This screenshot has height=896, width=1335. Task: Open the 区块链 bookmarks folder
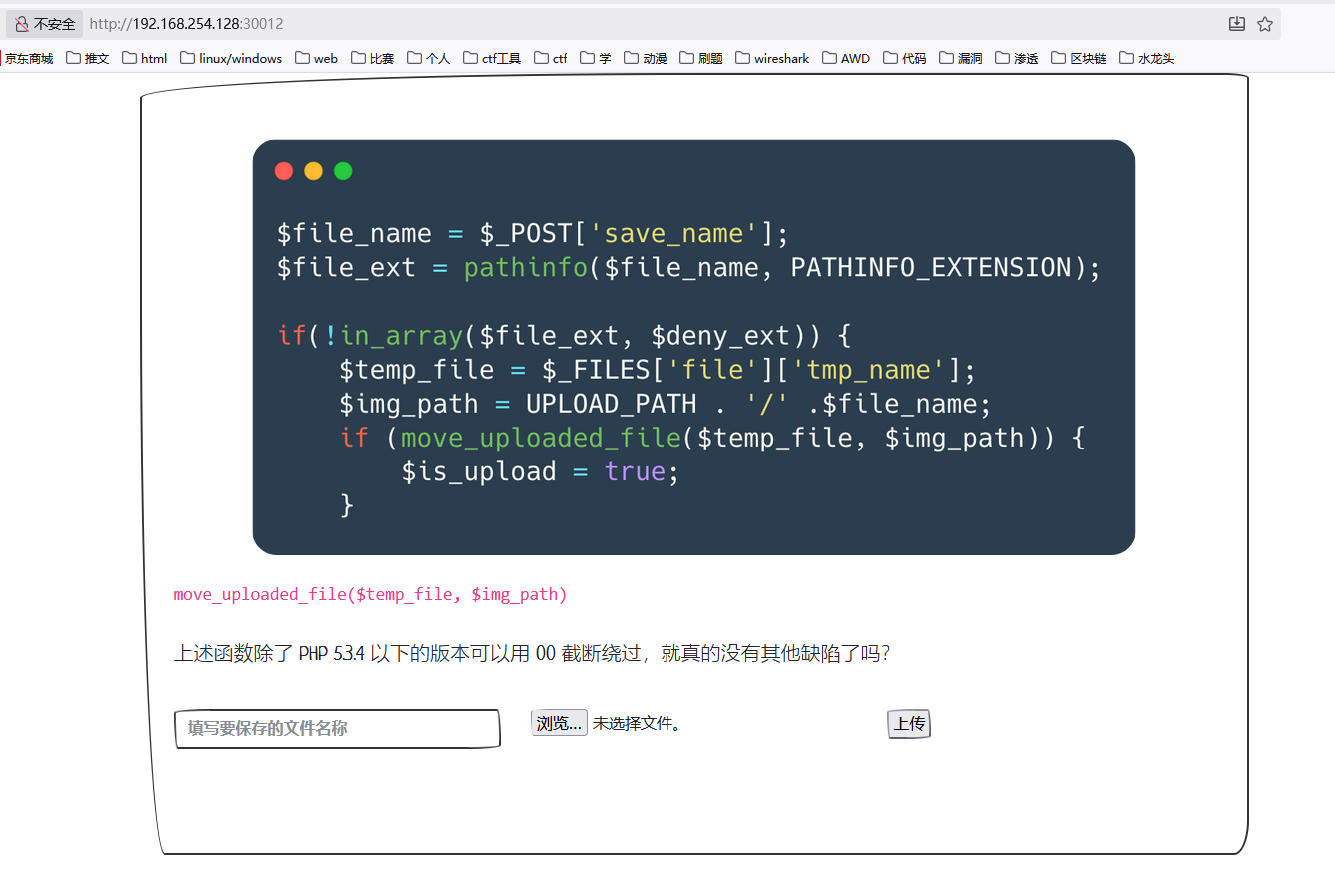pyautogui.click(x=1079, y=59)
